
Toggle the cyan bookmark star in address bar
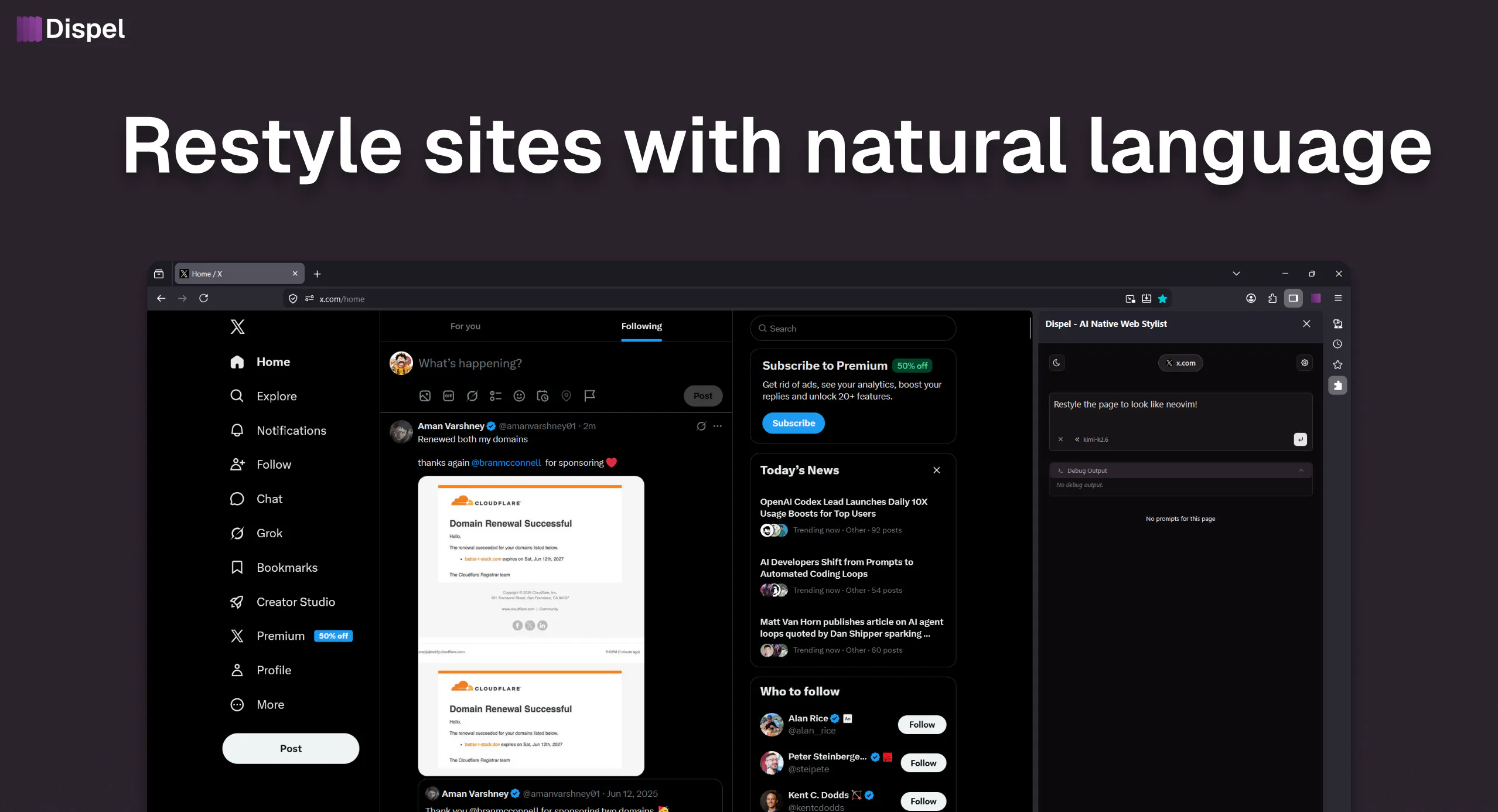coord(1163,299)
